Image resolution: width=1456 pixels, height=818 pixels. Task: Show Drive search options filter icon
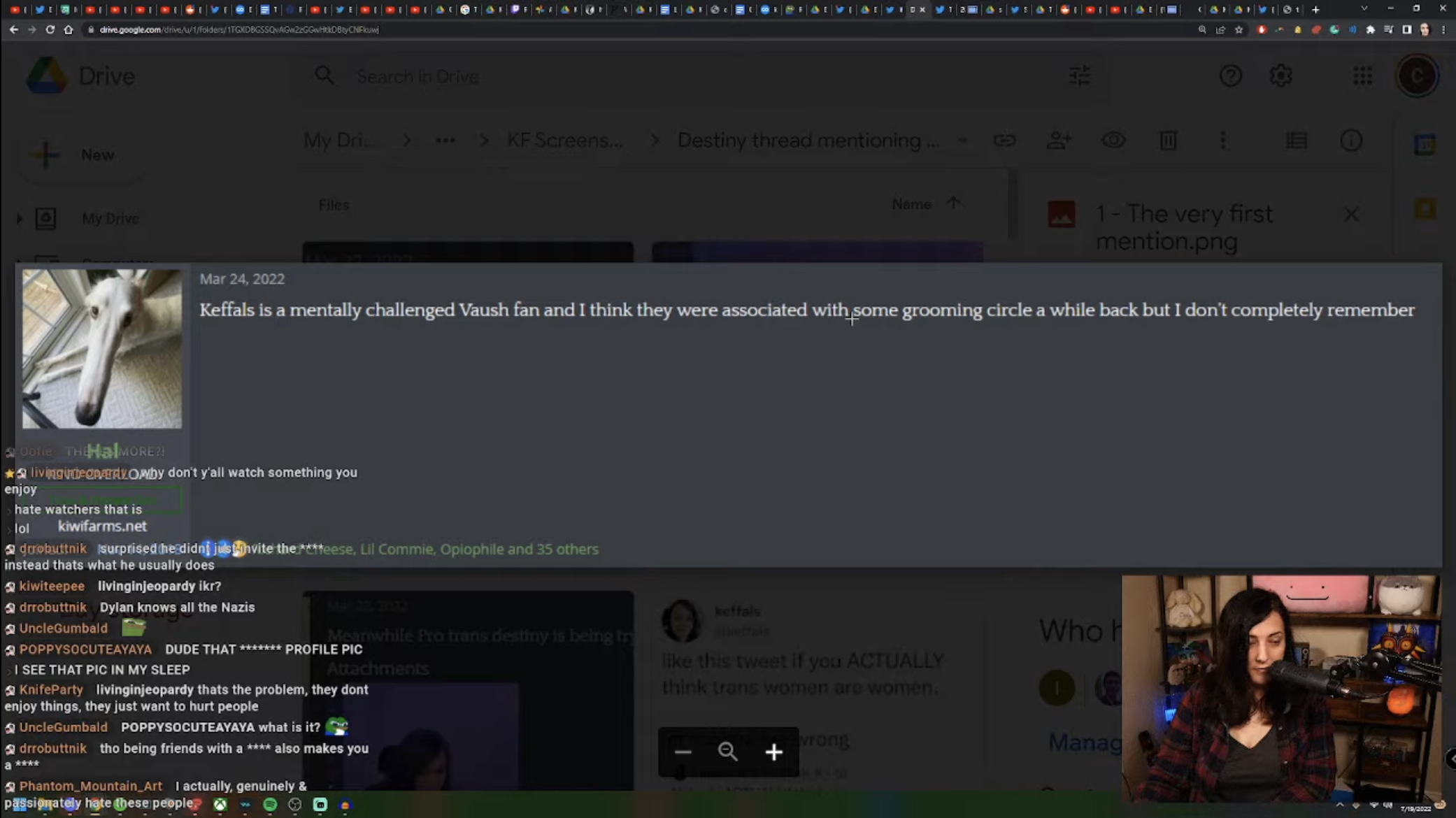coord(1080,76)
